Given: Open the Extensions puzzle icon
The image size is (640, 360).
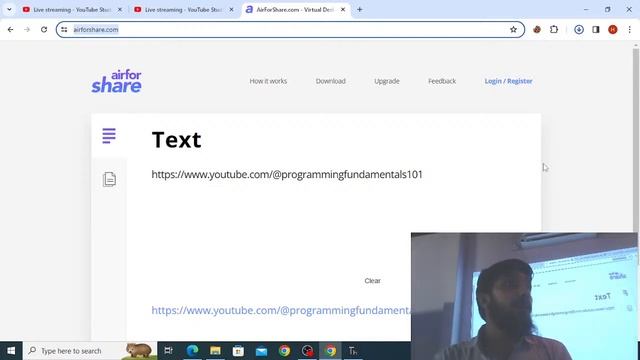Looking at the screenshot, I should pos(554,29).
